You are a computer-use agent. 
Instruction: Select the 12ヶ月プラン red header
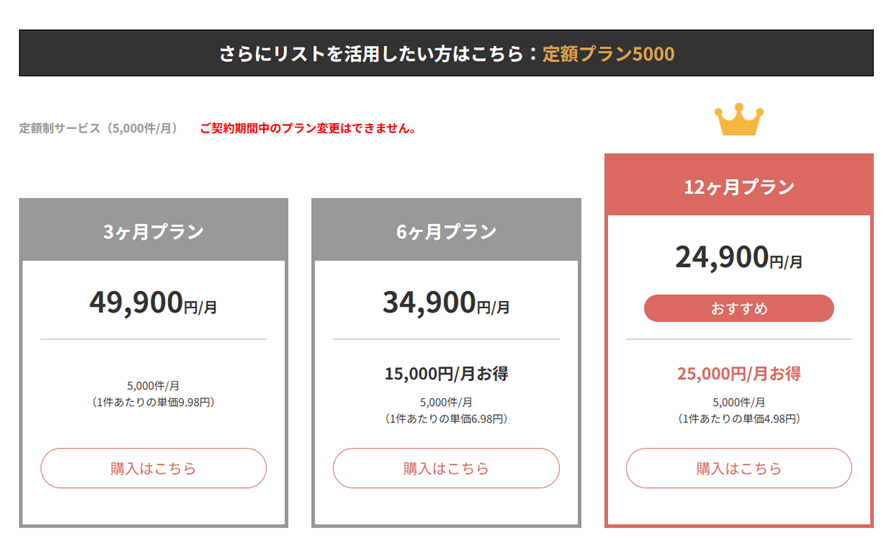[739, 185]
